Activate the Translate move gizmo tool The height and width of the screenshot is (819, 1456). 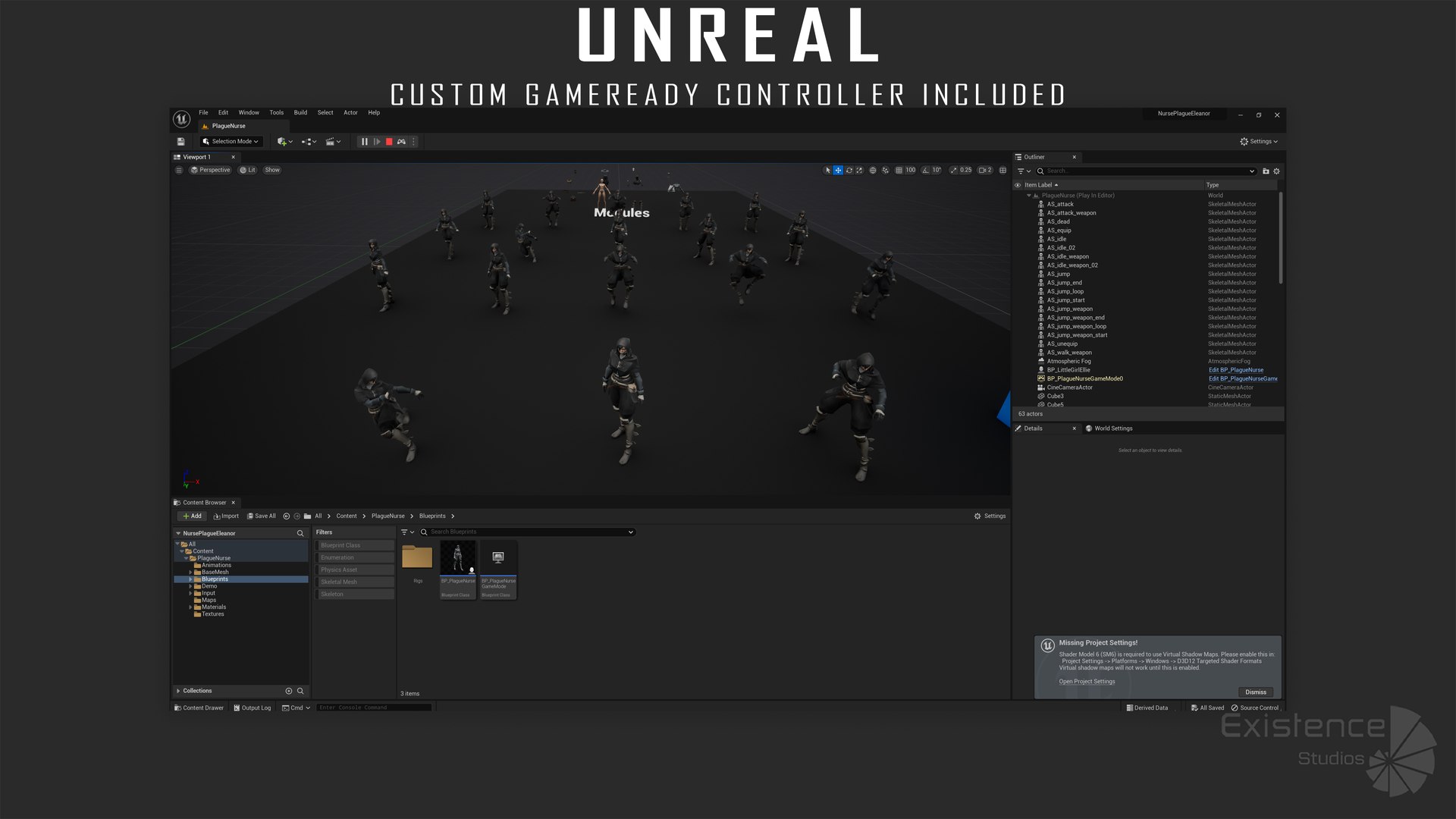click(x=838, y=171)
